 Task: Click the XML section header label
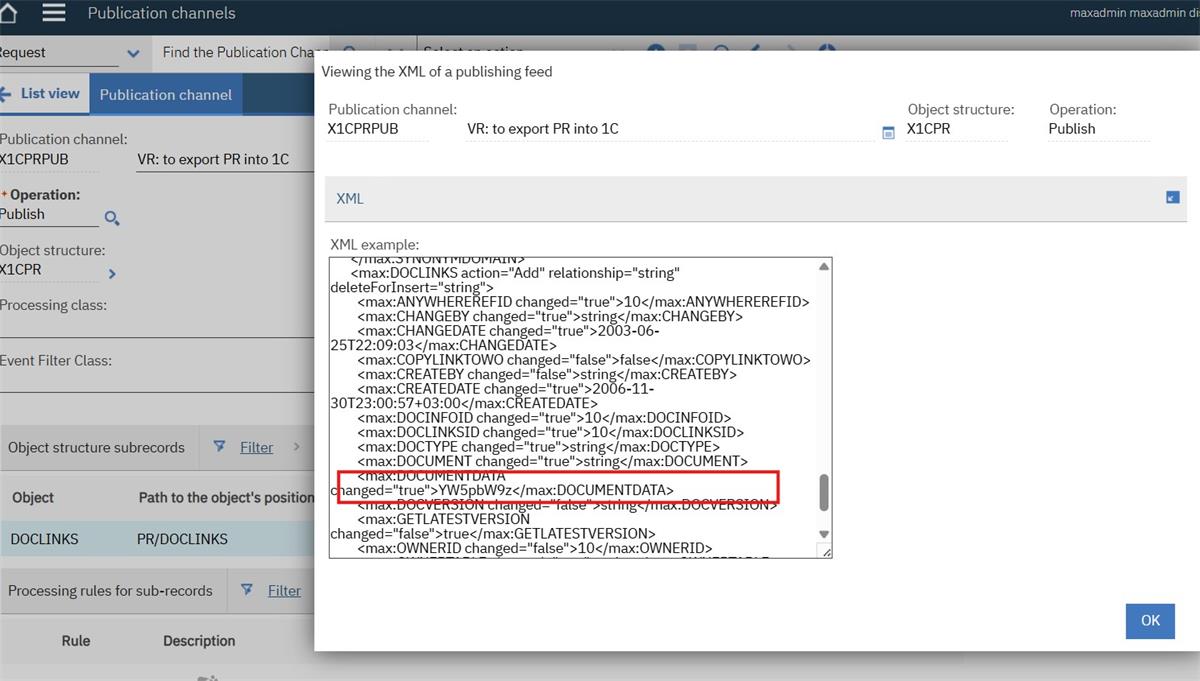(x=350, y=198)
